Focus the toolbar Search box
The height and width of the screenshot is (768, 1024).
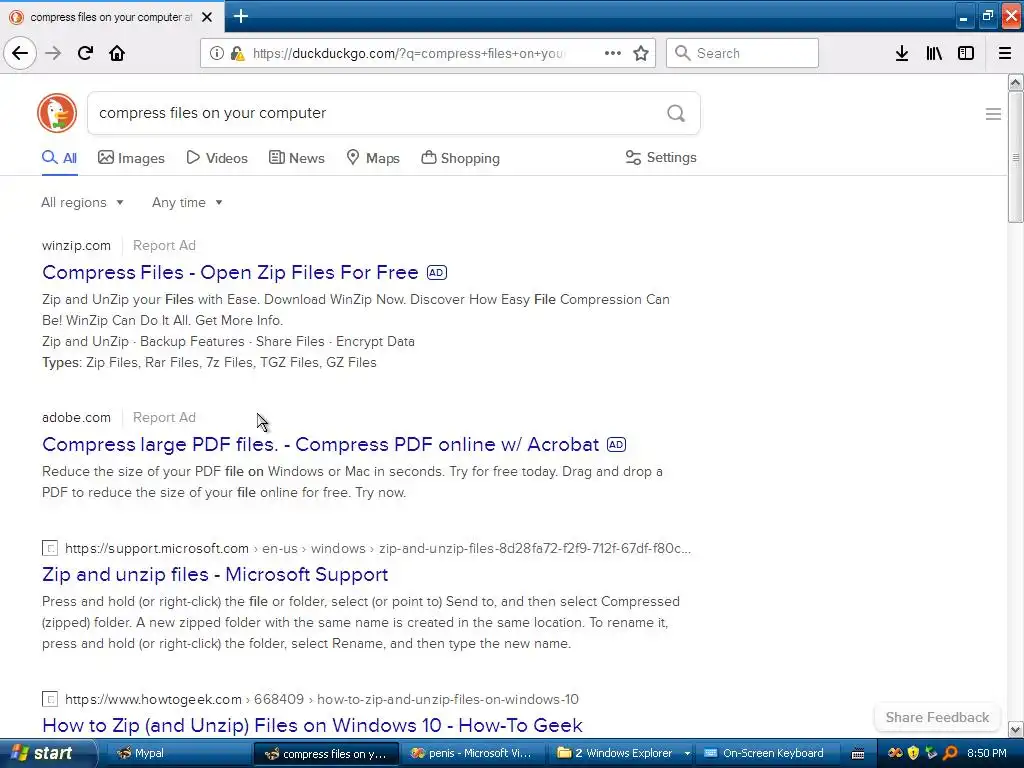pos(743,53)
